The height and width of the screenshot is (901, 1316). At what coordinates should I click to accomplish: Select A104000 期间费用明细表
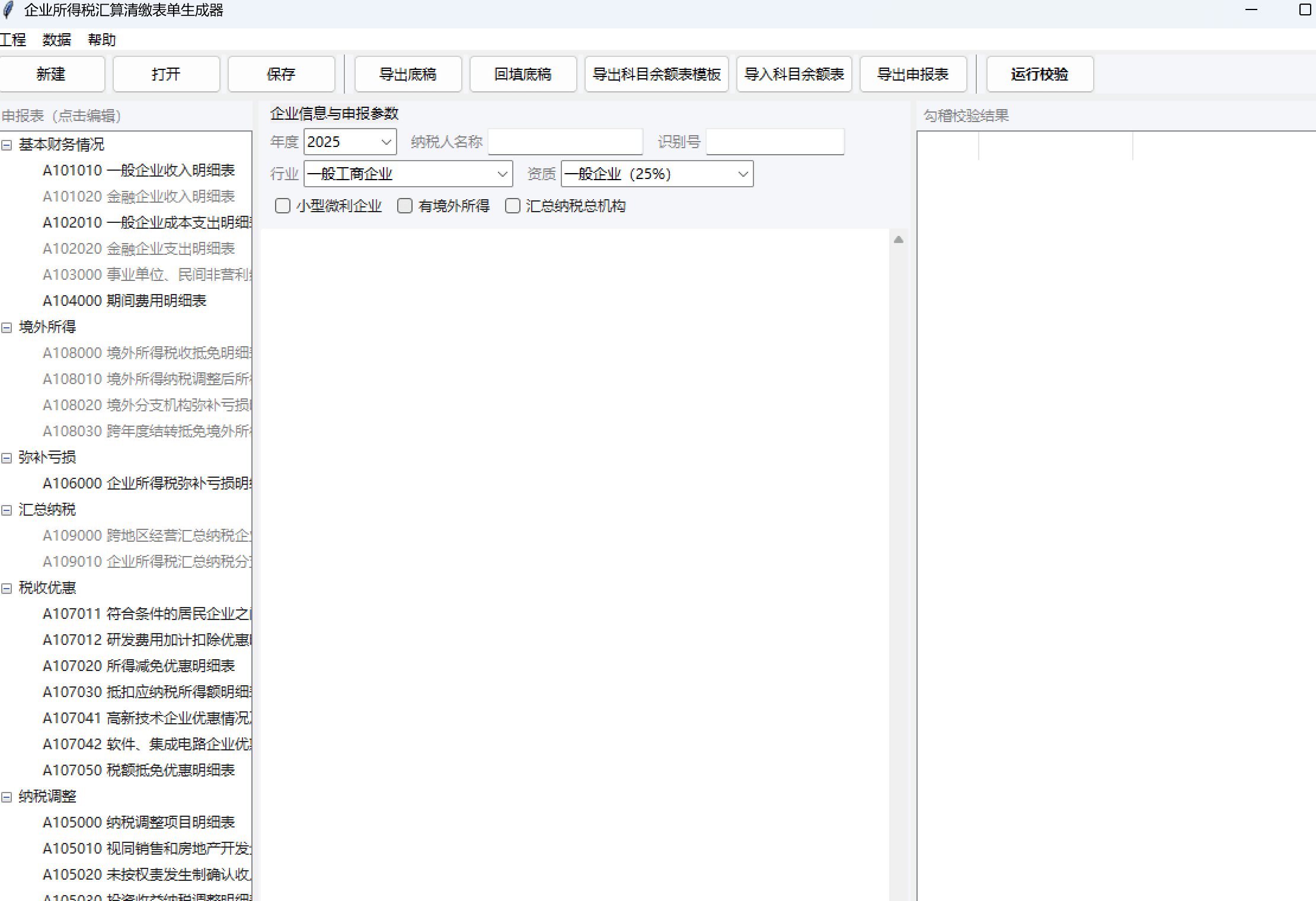124,301
